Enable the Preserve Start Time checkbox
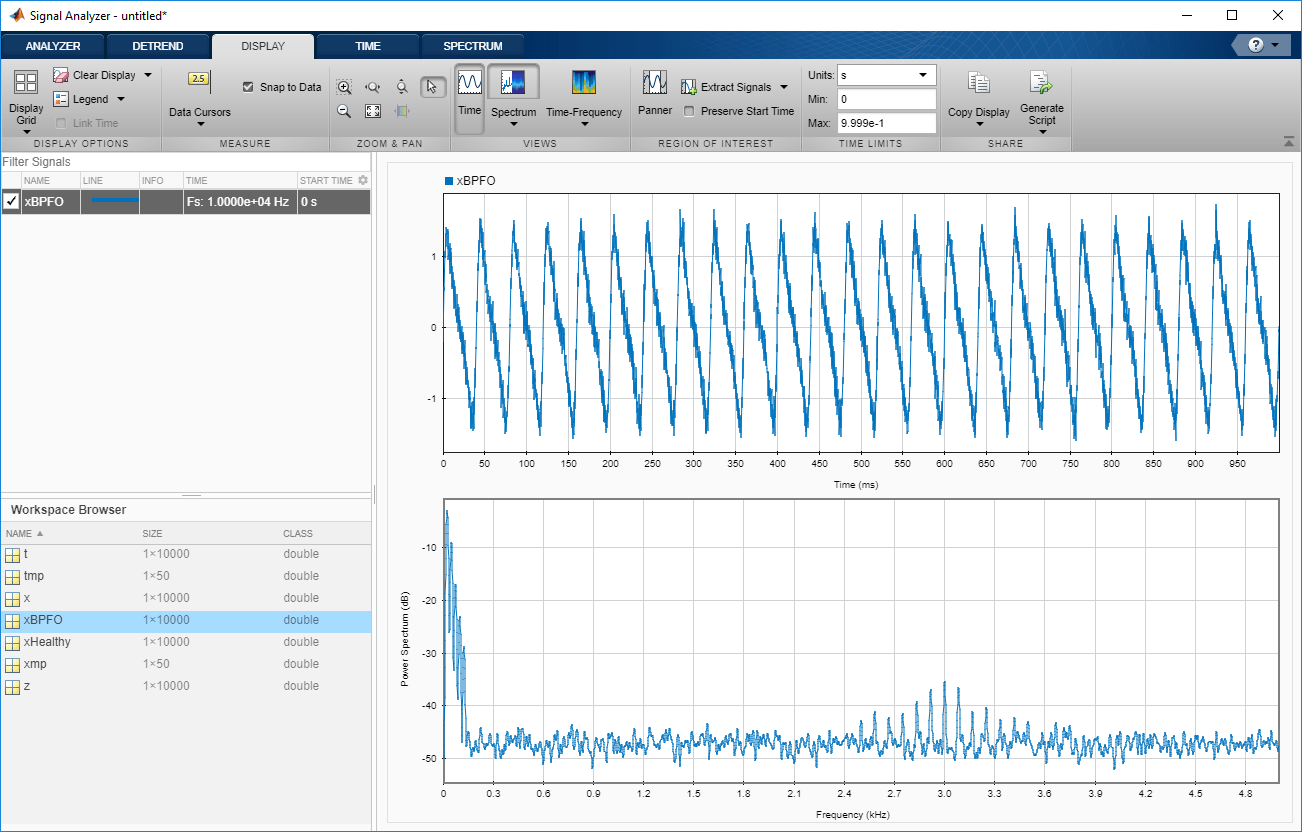The image size is (1302, 832). (689, 111)
